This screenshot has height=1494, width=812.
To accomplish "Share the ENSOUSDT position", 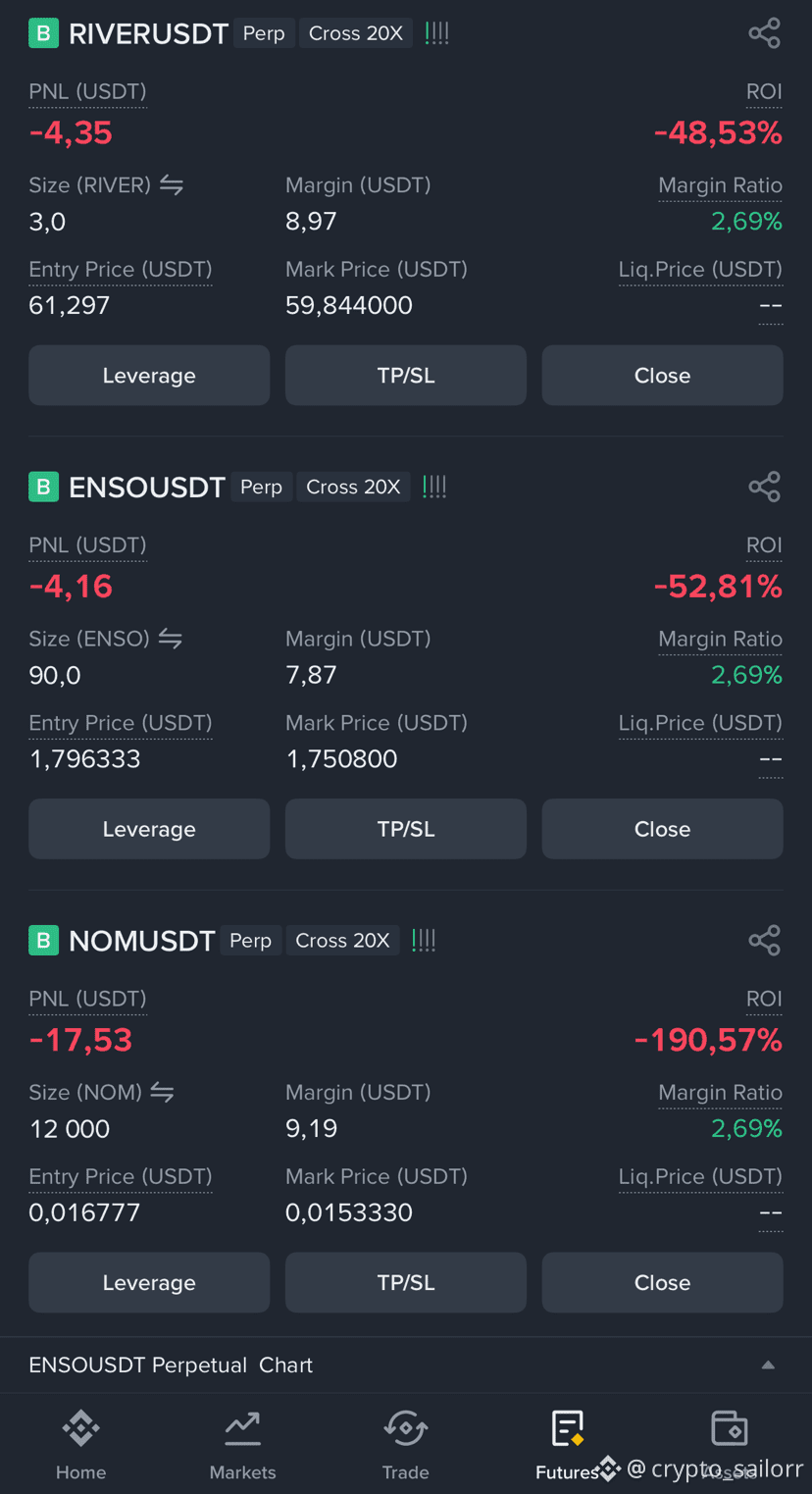I will (764, 487).
